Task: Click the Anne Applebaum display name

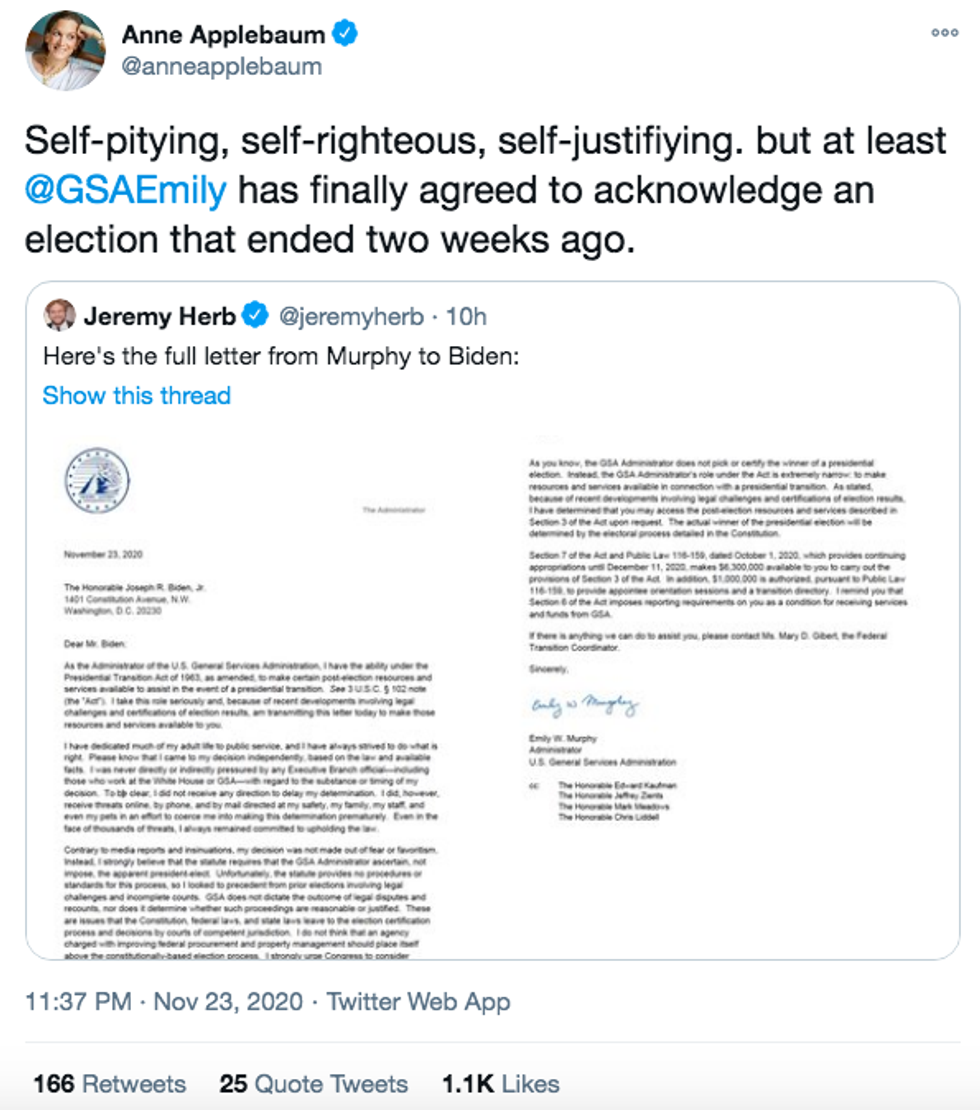Action: pyautogui.click(x=223, y=35)
